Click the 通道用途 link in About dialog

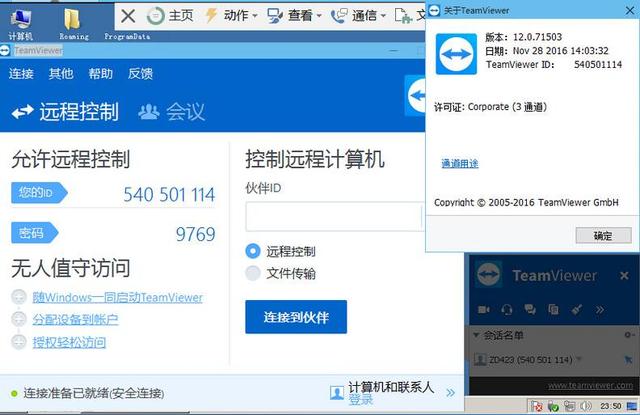460,164
